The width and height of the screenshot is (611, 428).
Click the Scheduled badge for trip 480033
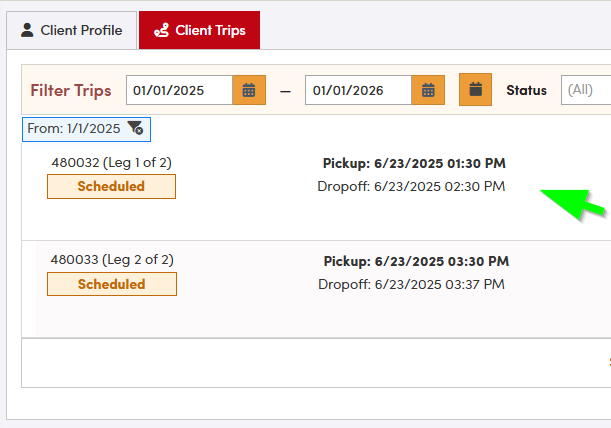point(111,284)
